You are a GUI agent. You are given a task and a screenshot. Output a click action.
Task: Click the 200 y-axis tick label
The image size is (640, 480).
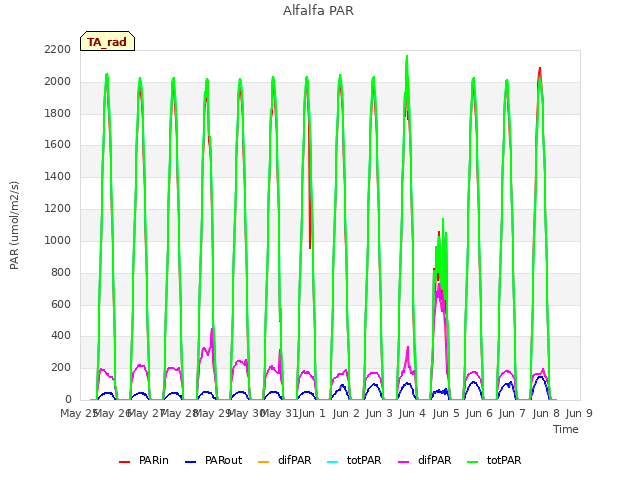[61, 368]
